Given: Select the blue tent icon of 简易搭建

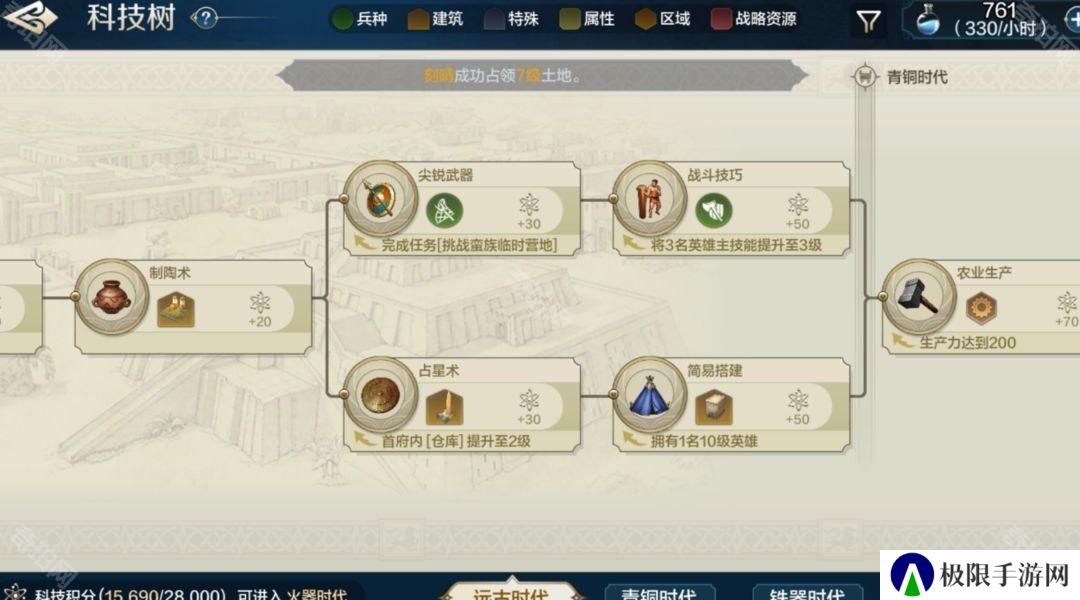Looking at the screenshot, I should pyautogui.click(x=650, y=395).
